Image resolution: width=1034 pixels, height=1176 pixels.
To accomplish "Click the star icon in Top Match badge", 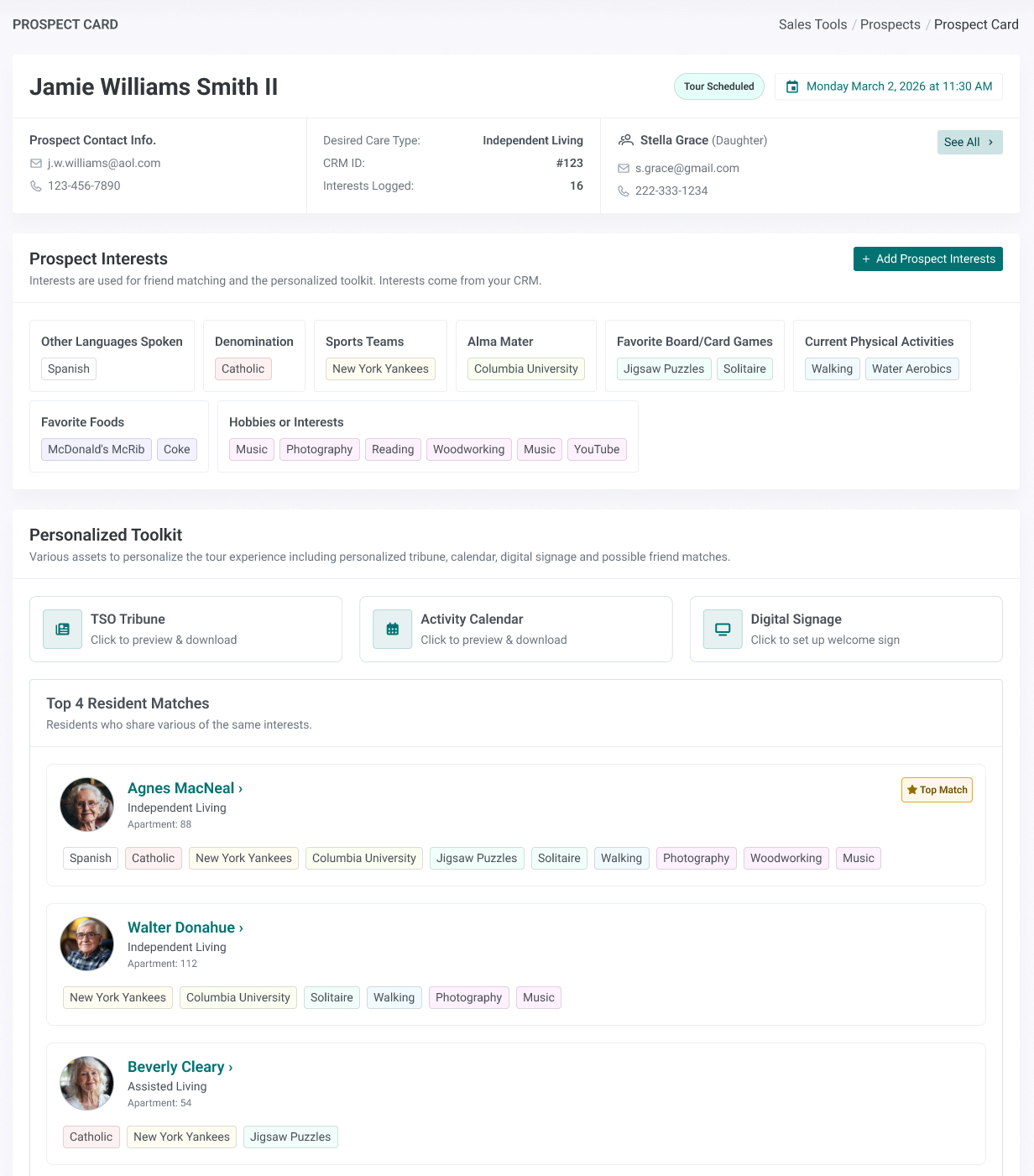I will tap(912, 790).
